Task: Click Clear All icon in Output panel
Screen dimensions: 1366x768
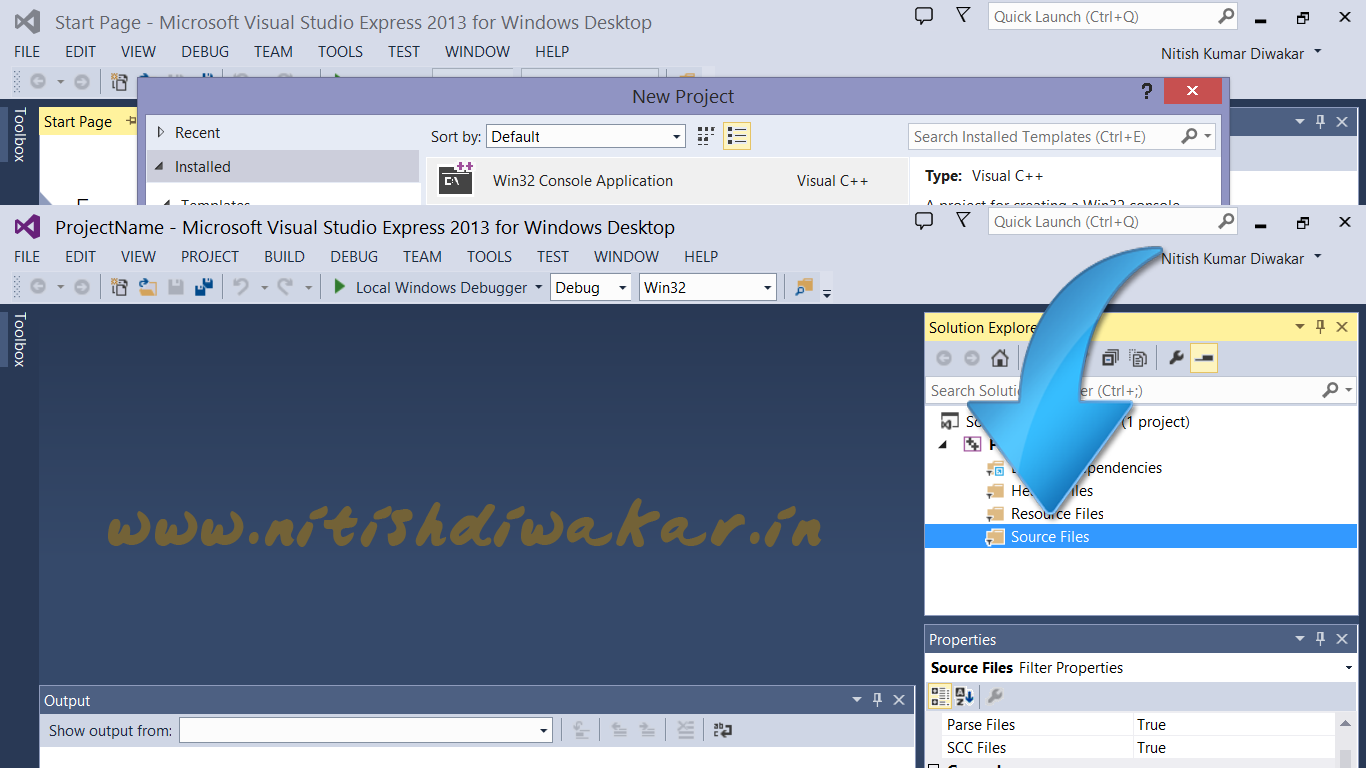Action: pos(685,731)
